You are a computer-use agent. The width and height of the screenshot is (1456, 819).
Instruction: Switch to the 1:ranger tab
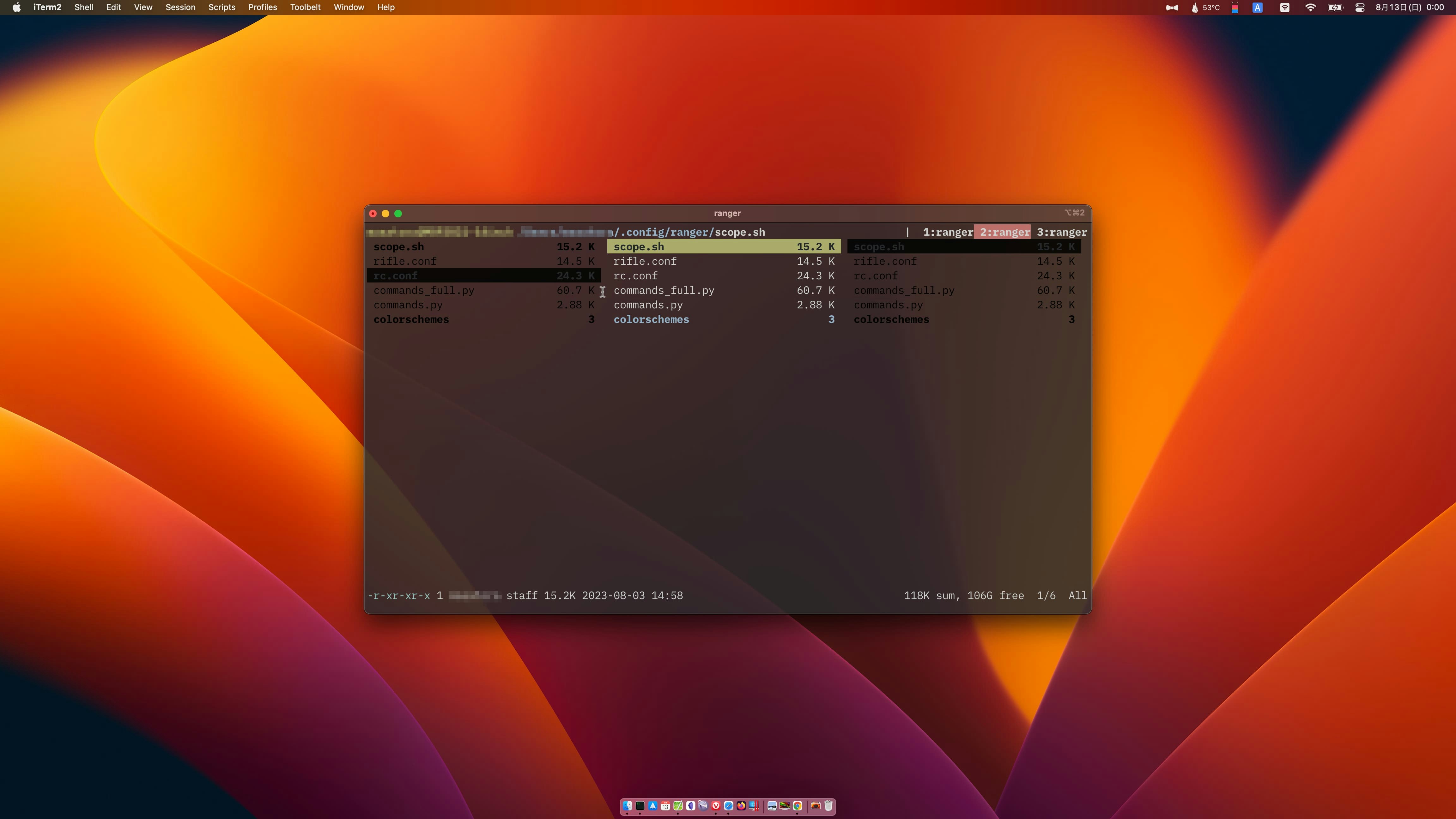click(948, 232)
